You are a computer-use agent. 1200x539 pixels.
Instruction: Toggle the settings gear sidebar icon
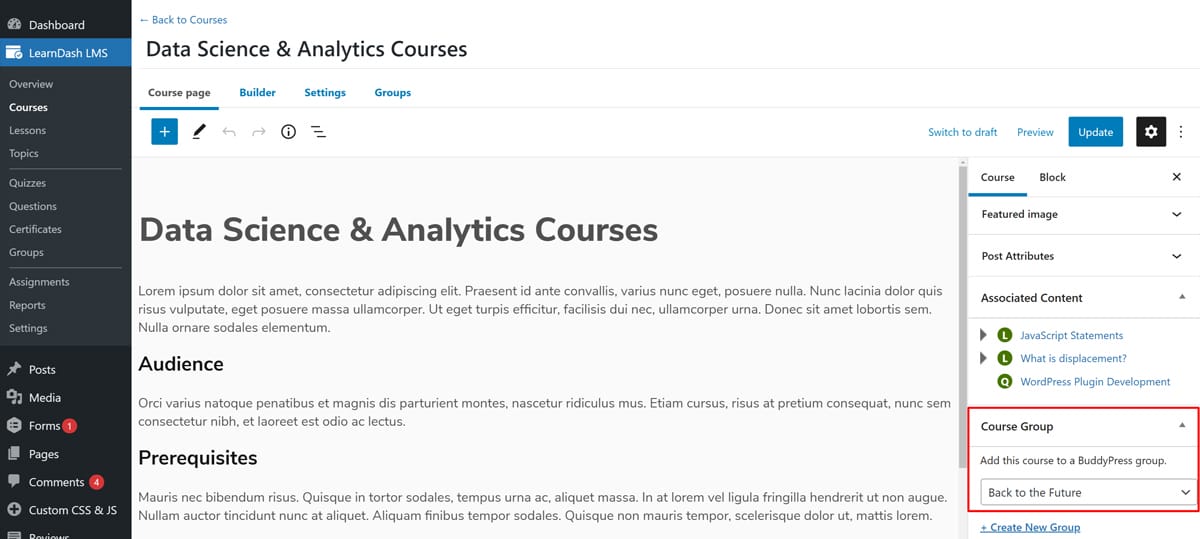click(x=1150, y=131)
